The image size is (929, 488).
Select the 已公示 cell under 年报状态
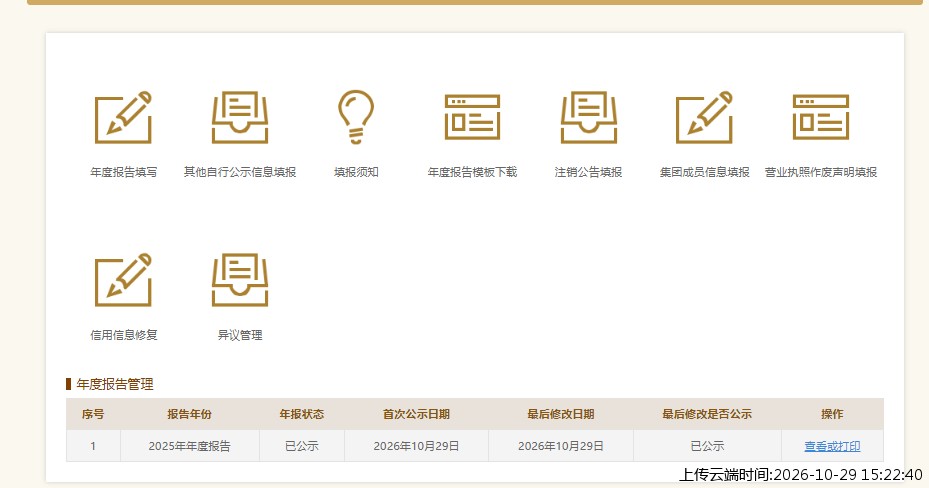302,446
